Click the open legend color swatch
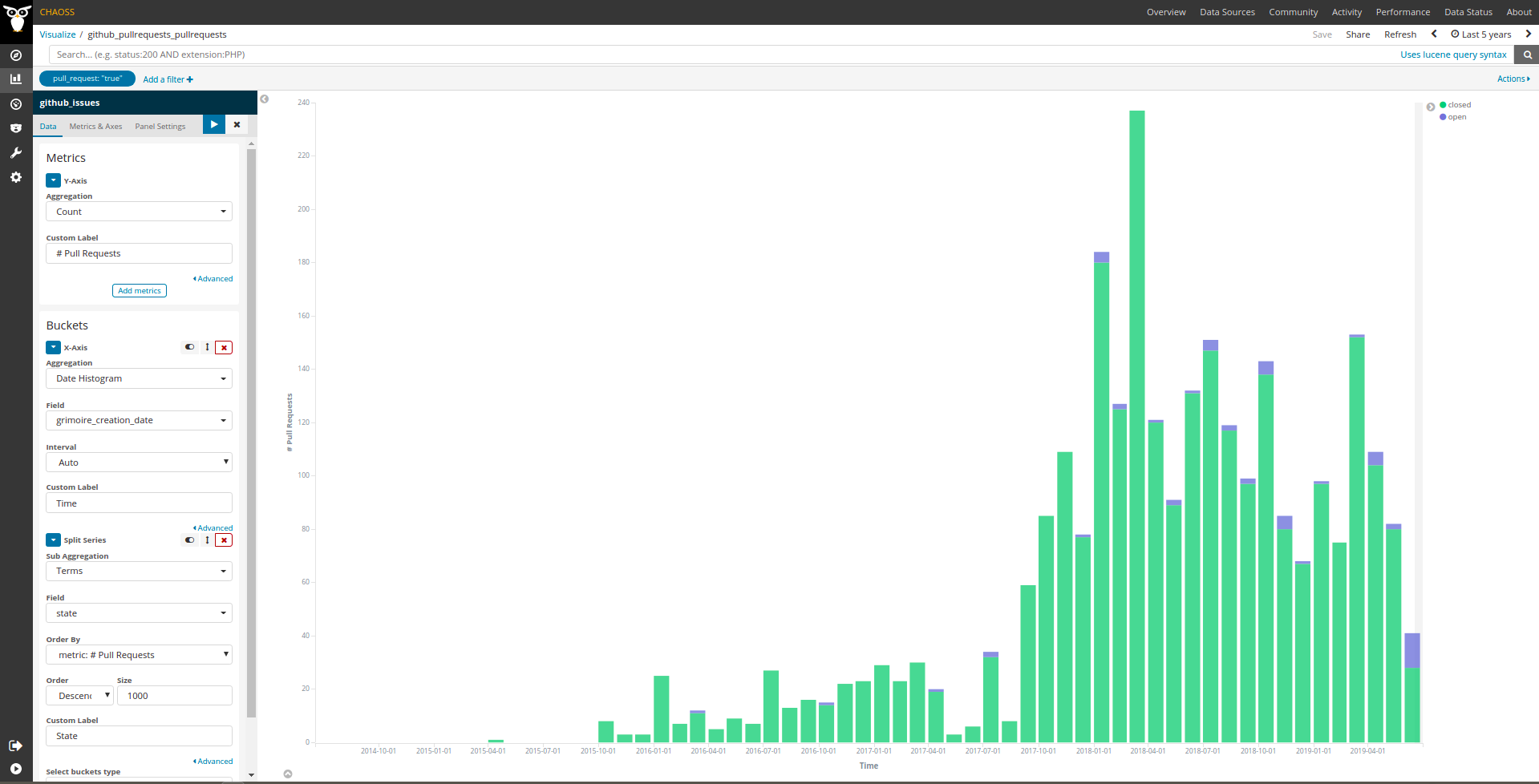 point(1443,117)
